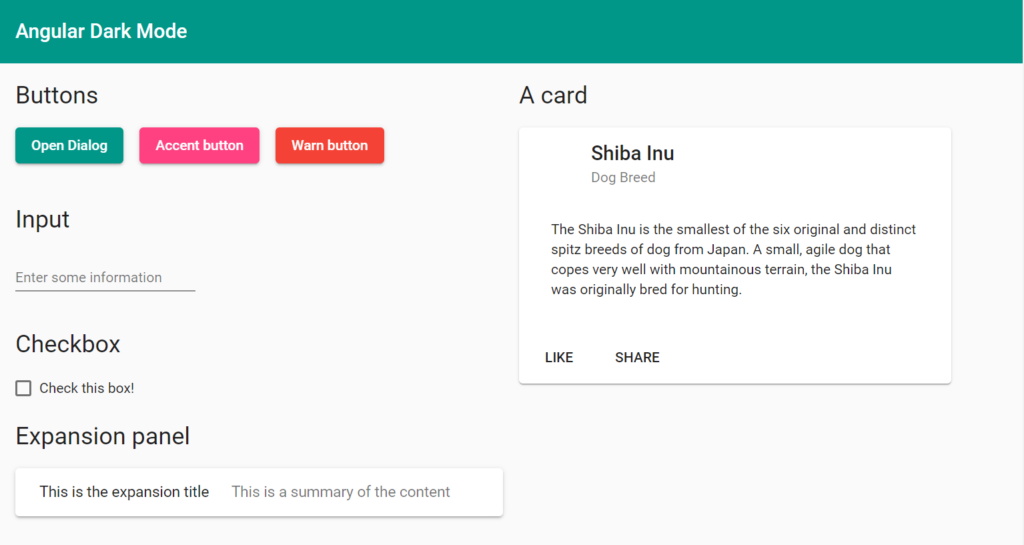Click the 'A card' section heading
This screenshot has height=545, width=1024.
(x=553, y=95)
